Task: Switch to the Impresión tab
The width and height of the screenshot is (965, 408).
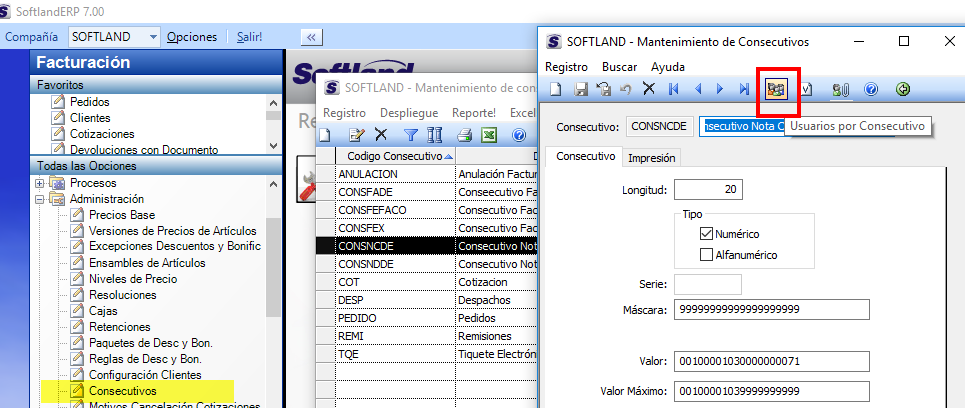Action: pyautogui.click(x=652, y=158)
